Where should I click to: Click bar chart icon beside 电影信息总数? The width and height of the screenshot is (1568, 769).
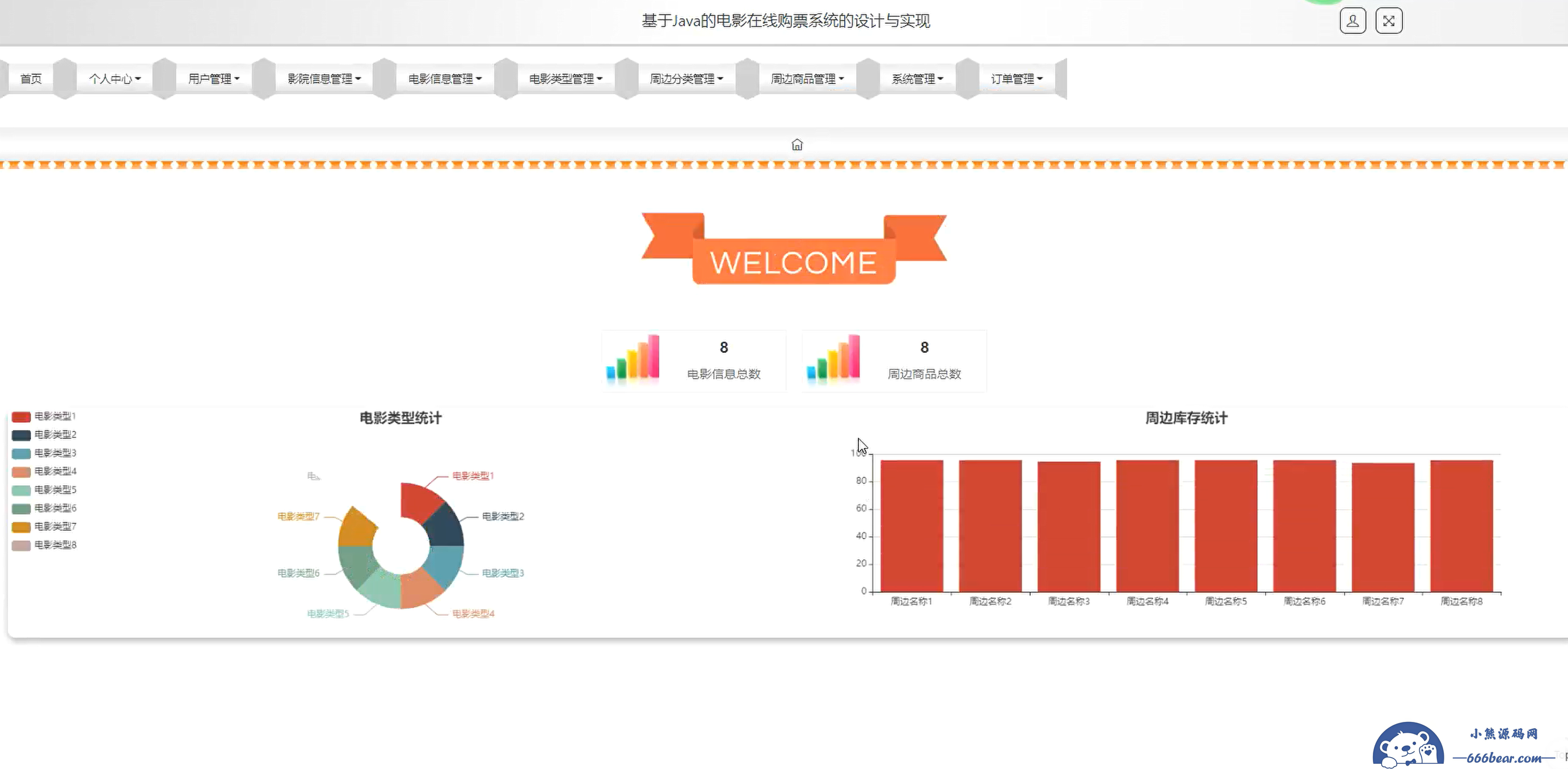pos(633,359)
